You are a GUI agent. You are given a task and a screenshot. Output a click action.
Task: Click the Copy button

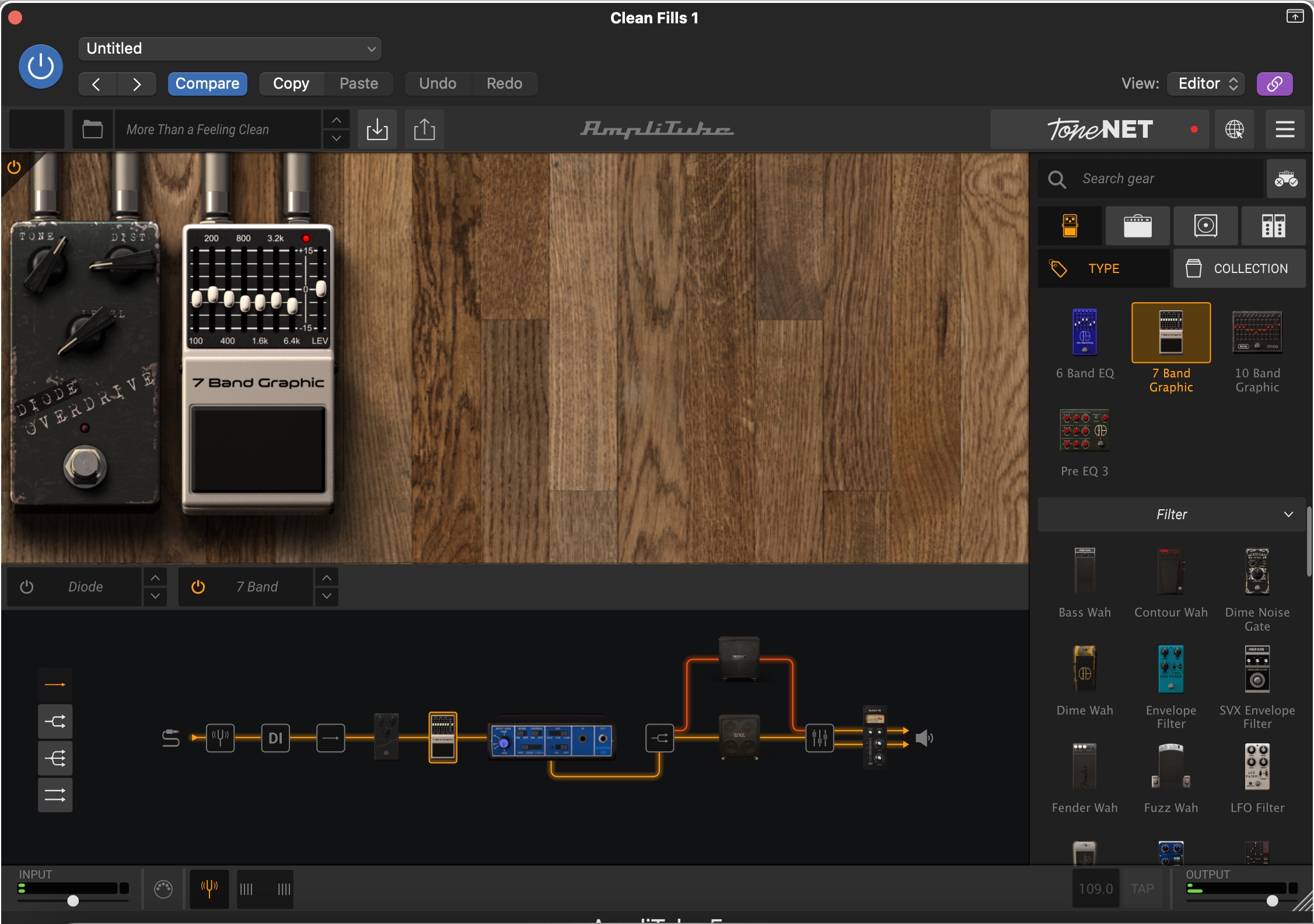click(291, 83)
